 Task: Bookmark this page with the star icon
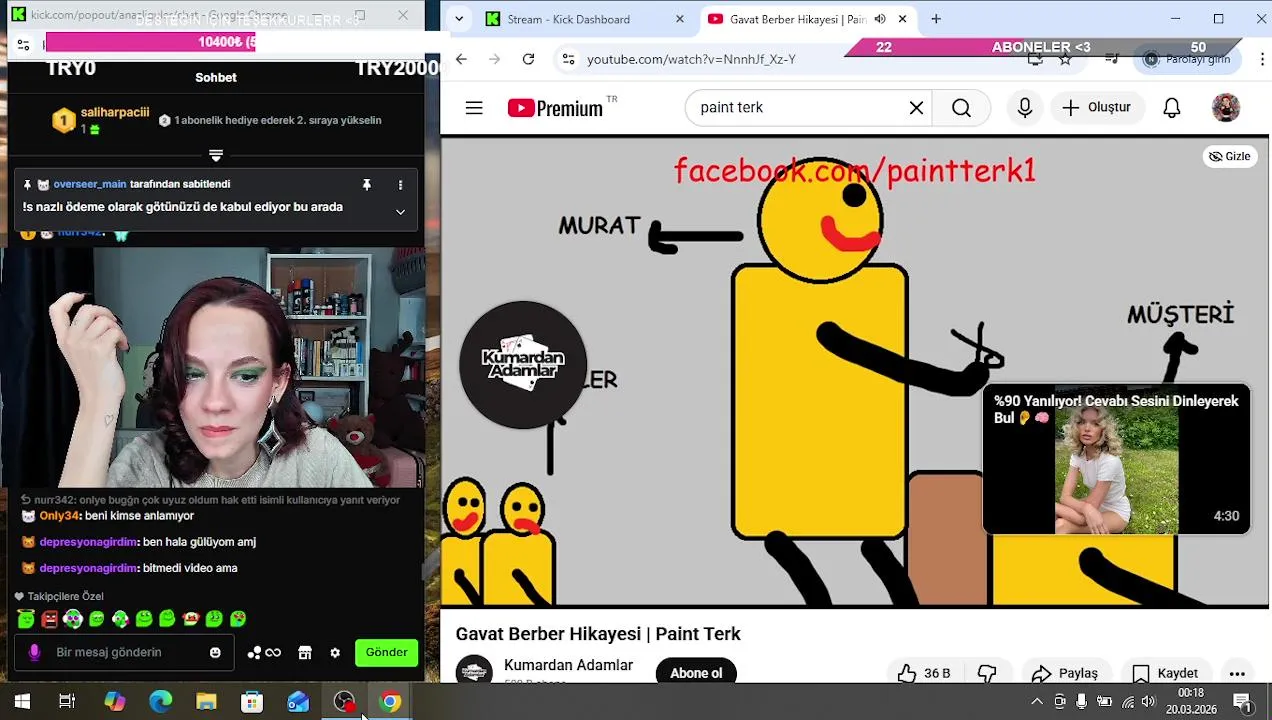click(1065, 59)
